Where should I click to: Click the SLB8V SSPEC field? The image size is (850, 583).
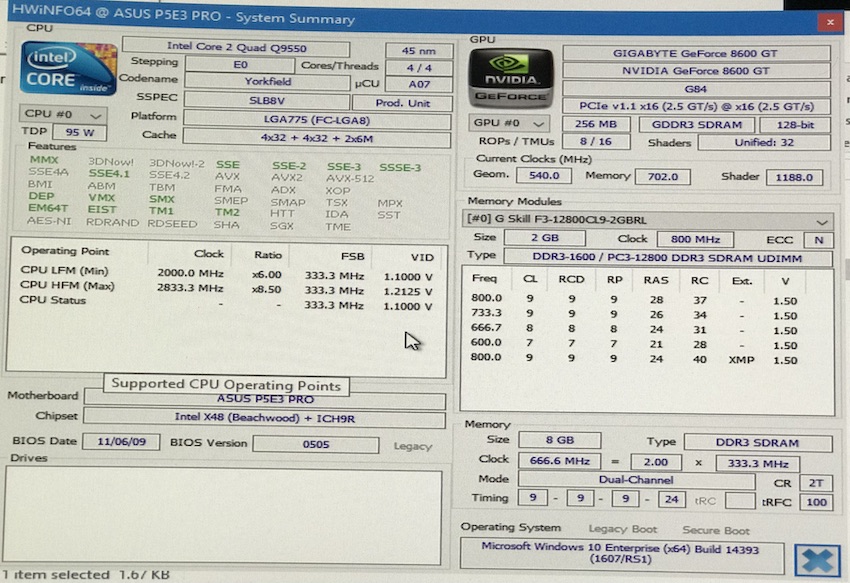pos(267,100)
